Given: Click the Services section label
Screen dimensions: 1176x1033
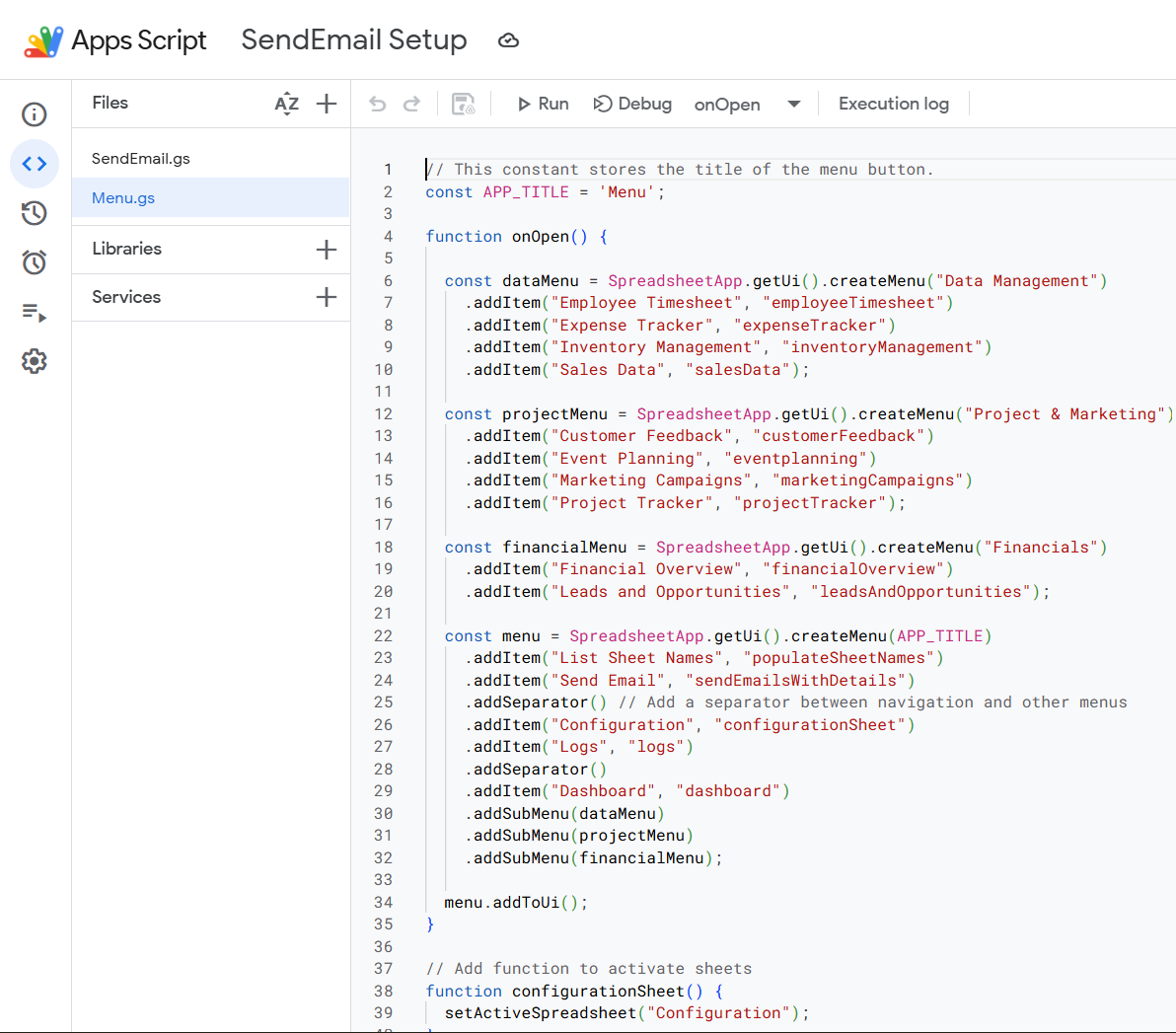Looking at the screenshot, I should tap(126, 297).
